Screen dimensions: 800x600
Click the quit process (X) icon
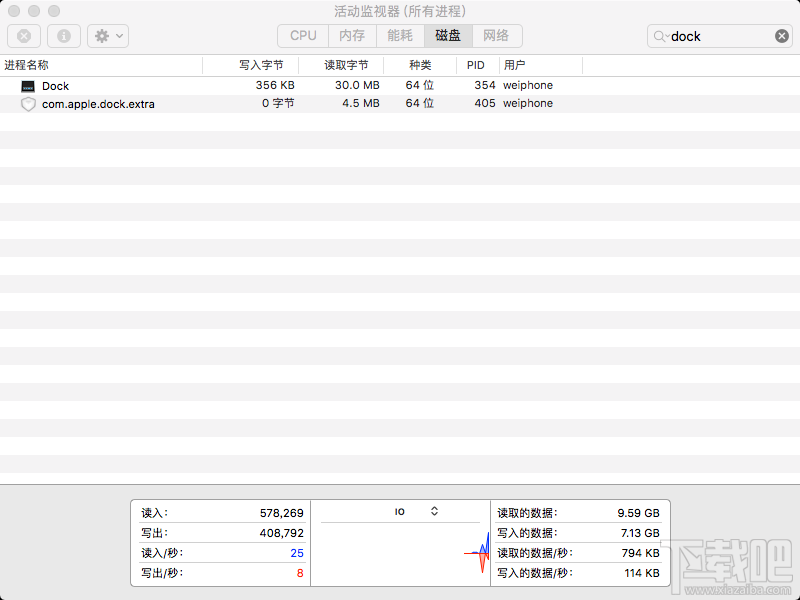(23, 36)
